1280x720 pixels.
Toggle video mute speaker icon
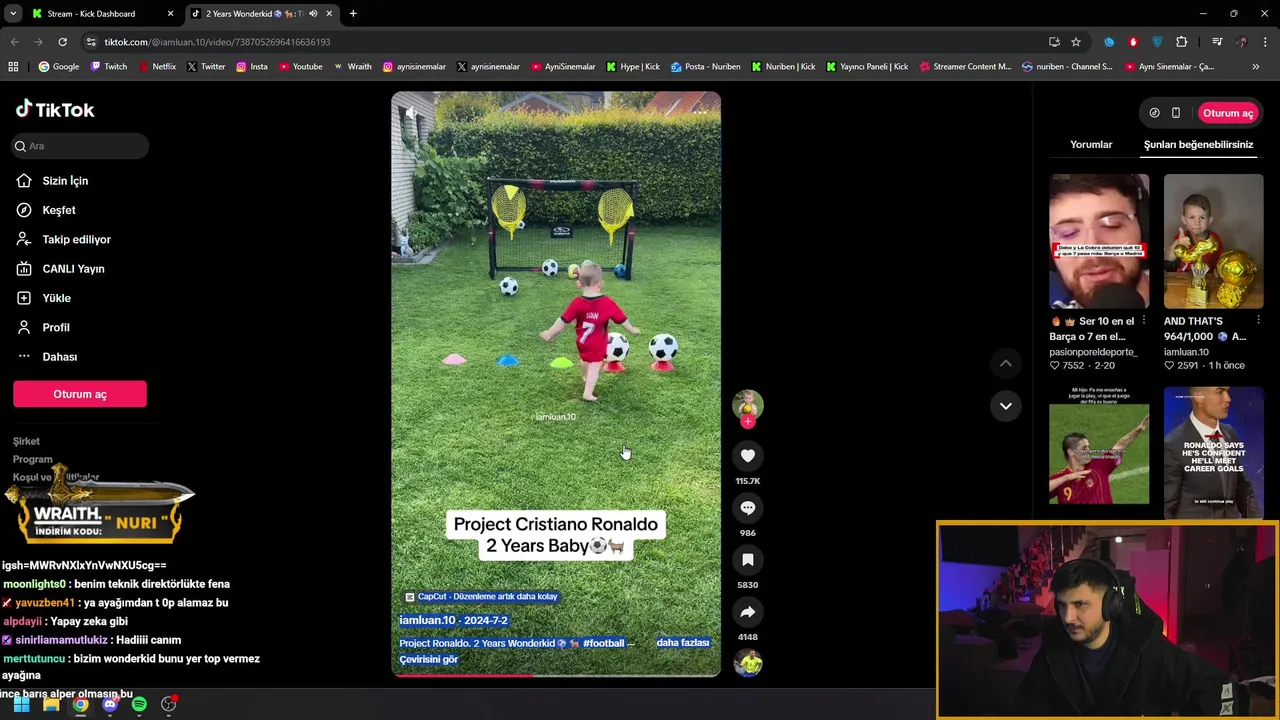pos(411,113)
